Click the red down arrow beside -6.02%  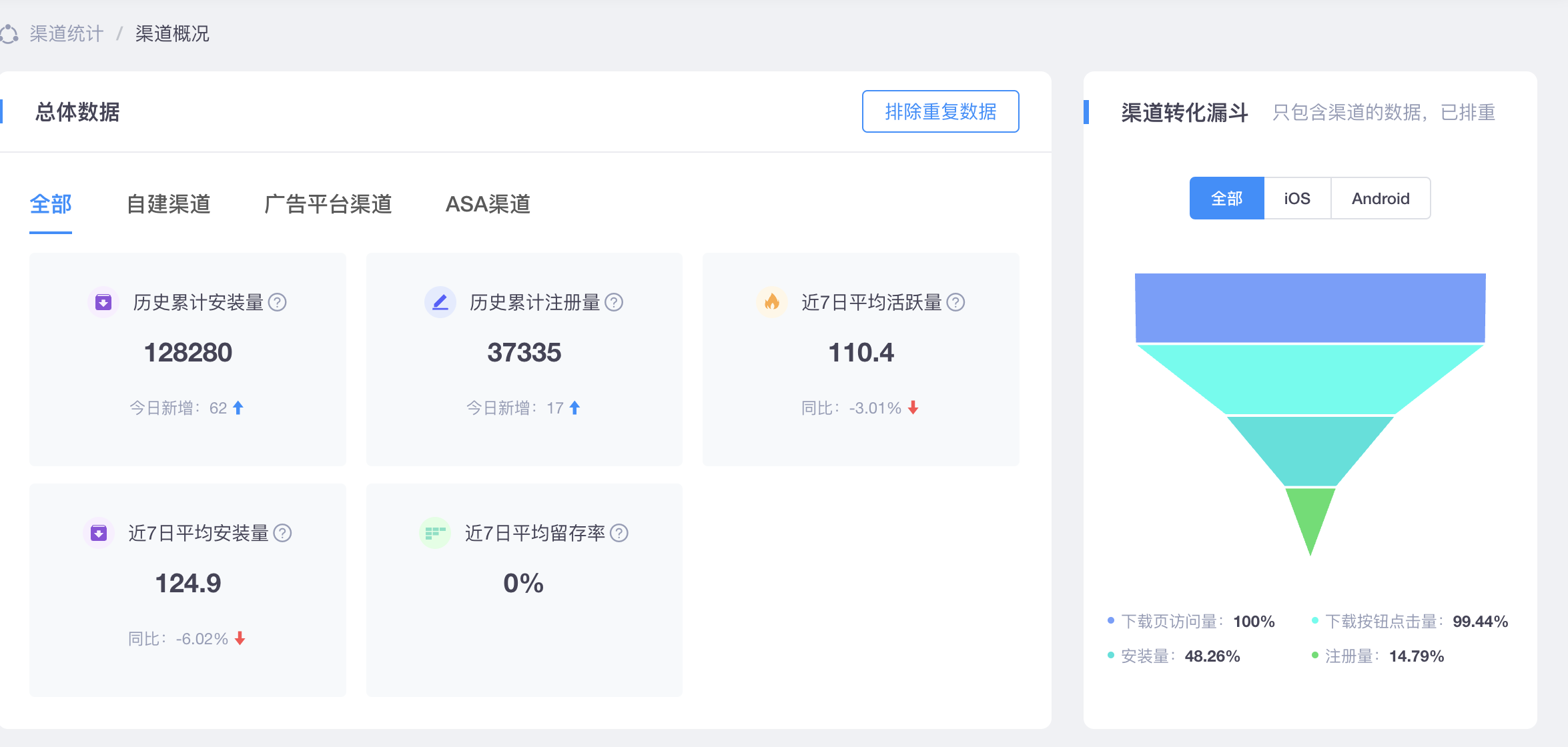point(240,638)
